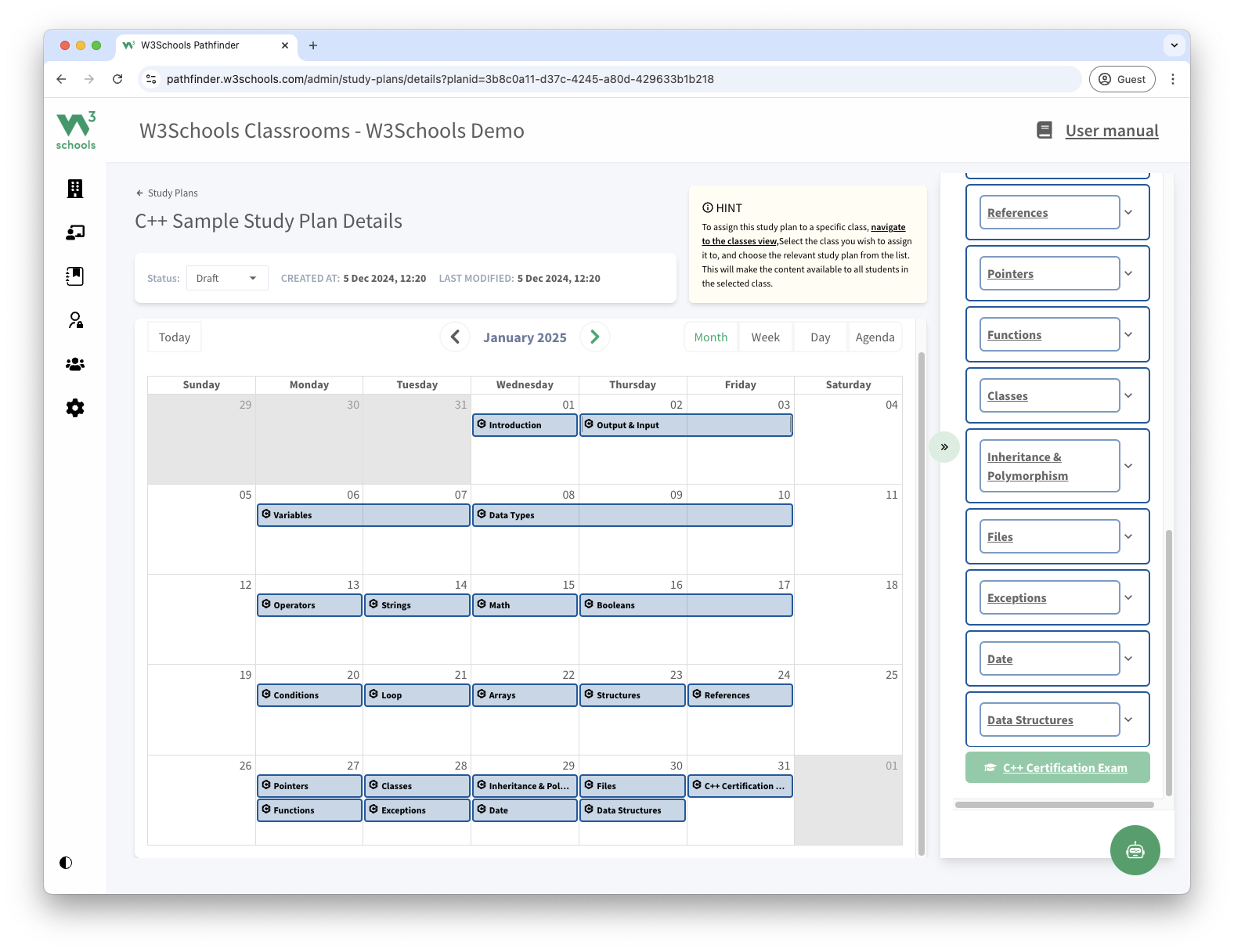The image size is (1234, 952).
Task: Open the classes icon in sidebar
Action: 75,233
